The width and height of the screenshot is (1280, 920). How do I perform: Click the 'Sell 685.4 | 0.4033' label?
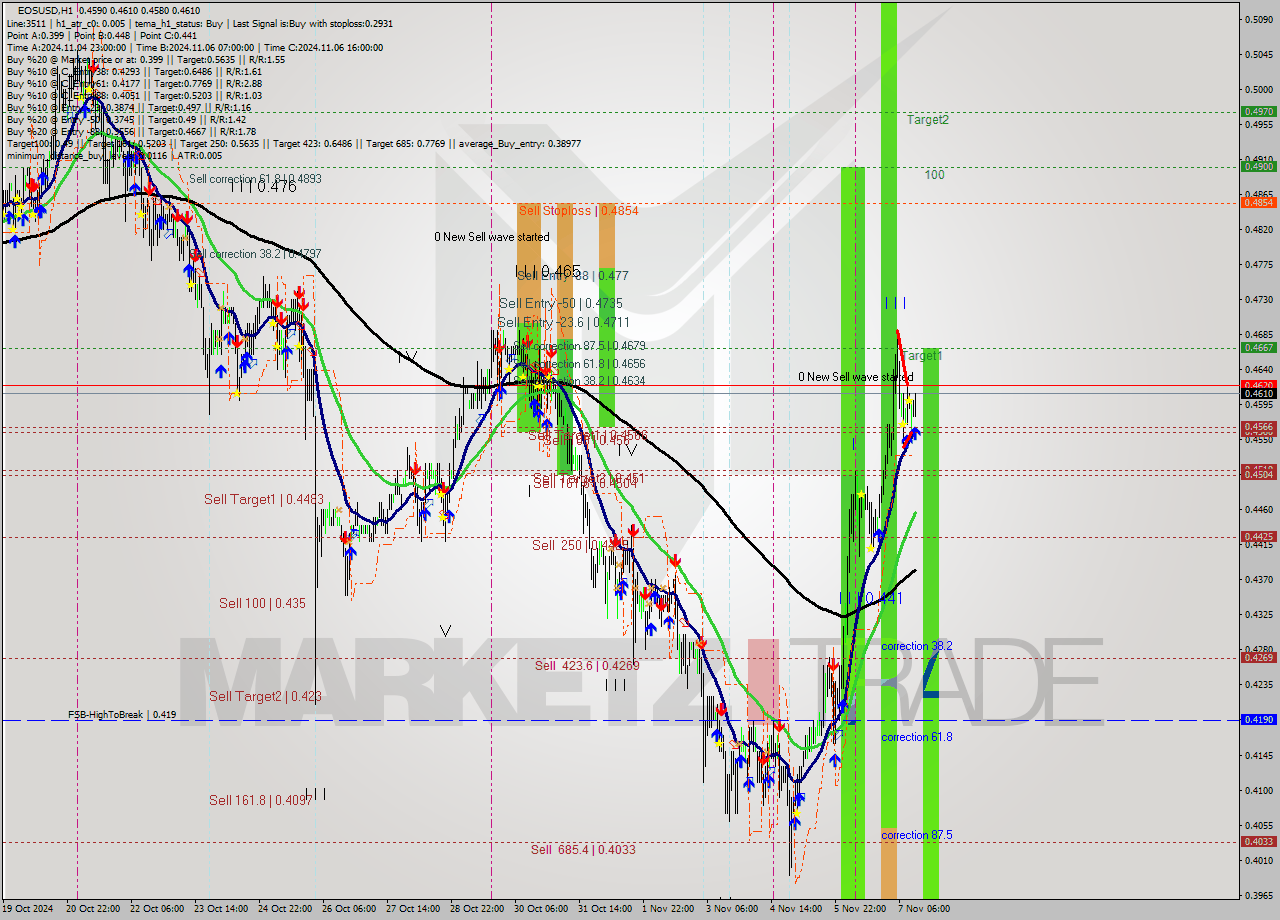[x=583, y=850]
